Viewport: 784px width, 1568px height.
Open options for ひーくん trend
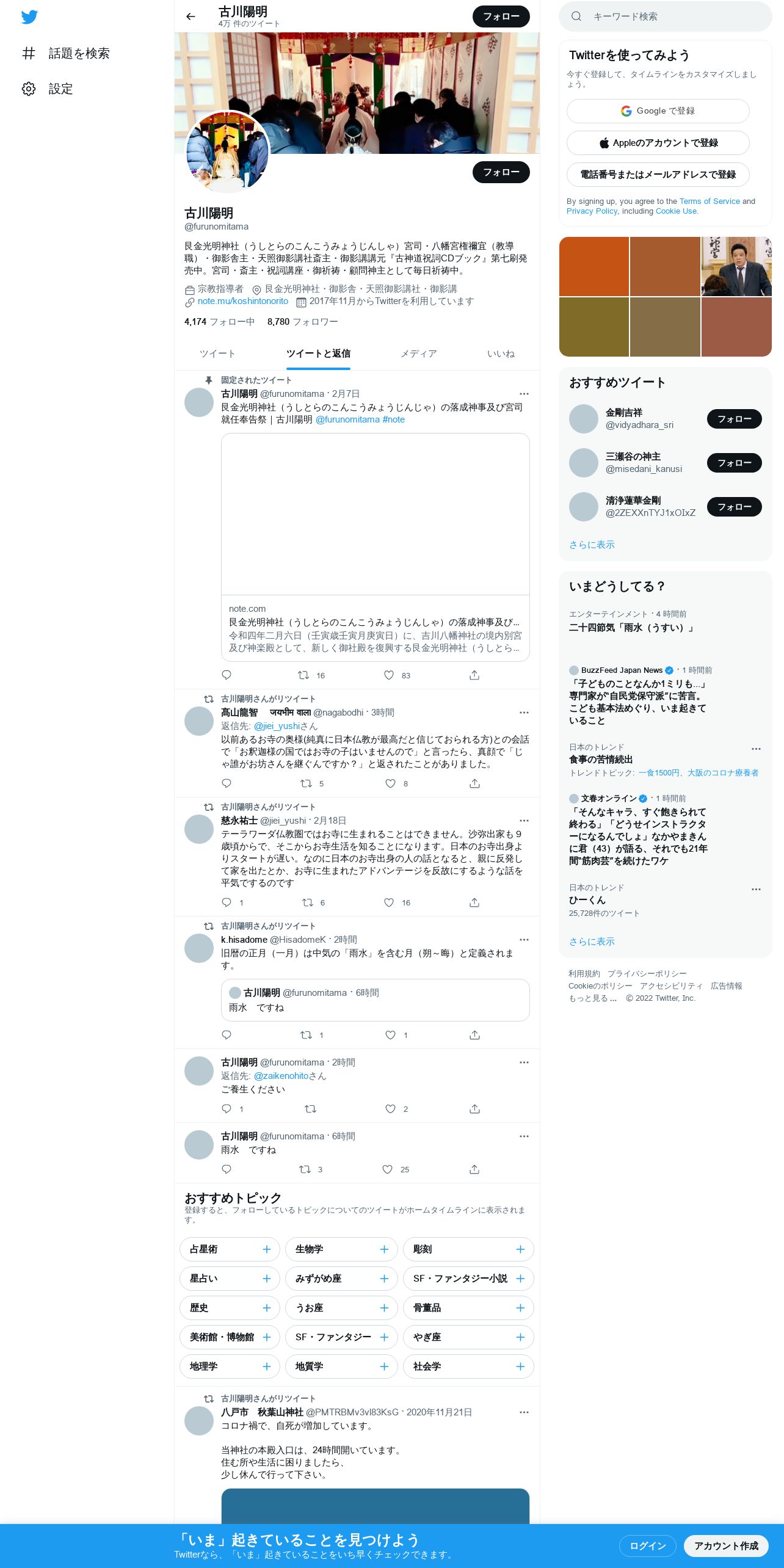point(756,889)
